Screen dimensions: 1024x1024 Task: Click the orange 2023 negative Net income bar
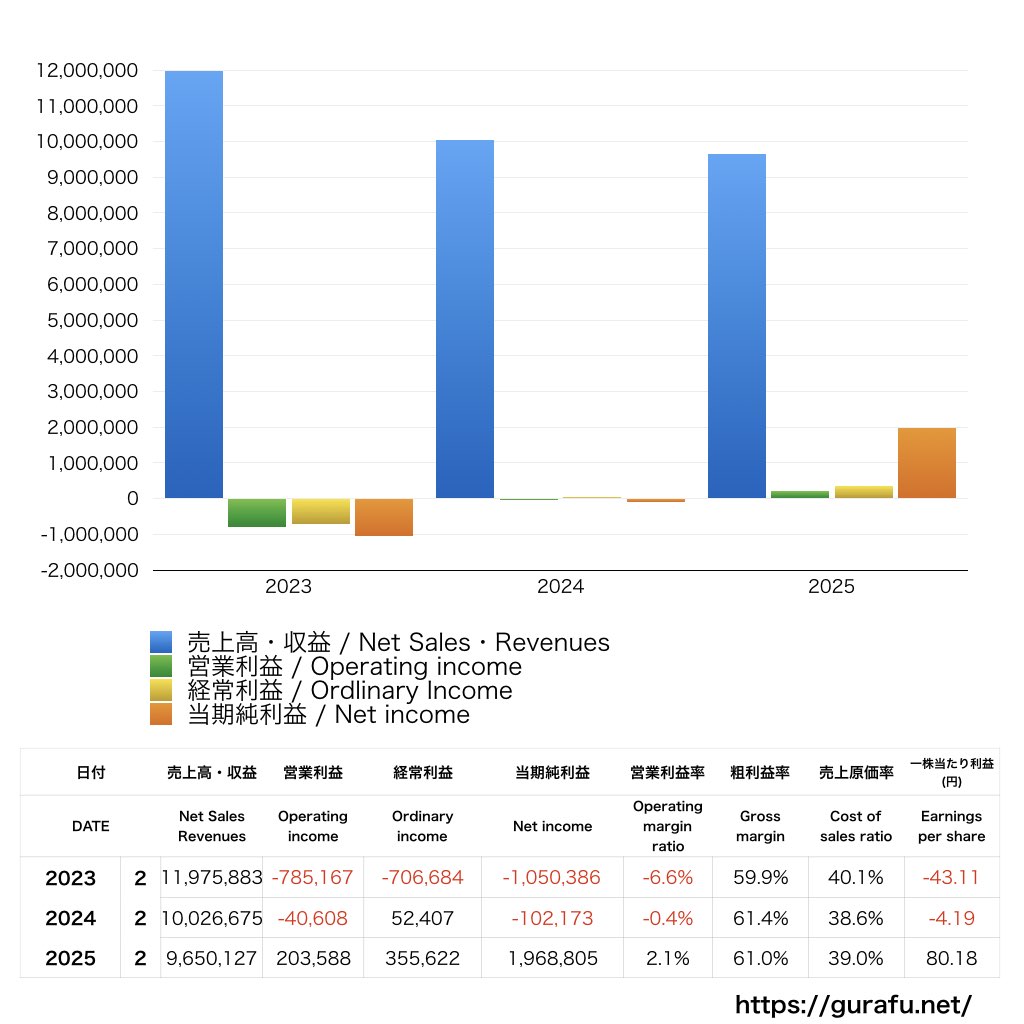[x=384, y=517]
